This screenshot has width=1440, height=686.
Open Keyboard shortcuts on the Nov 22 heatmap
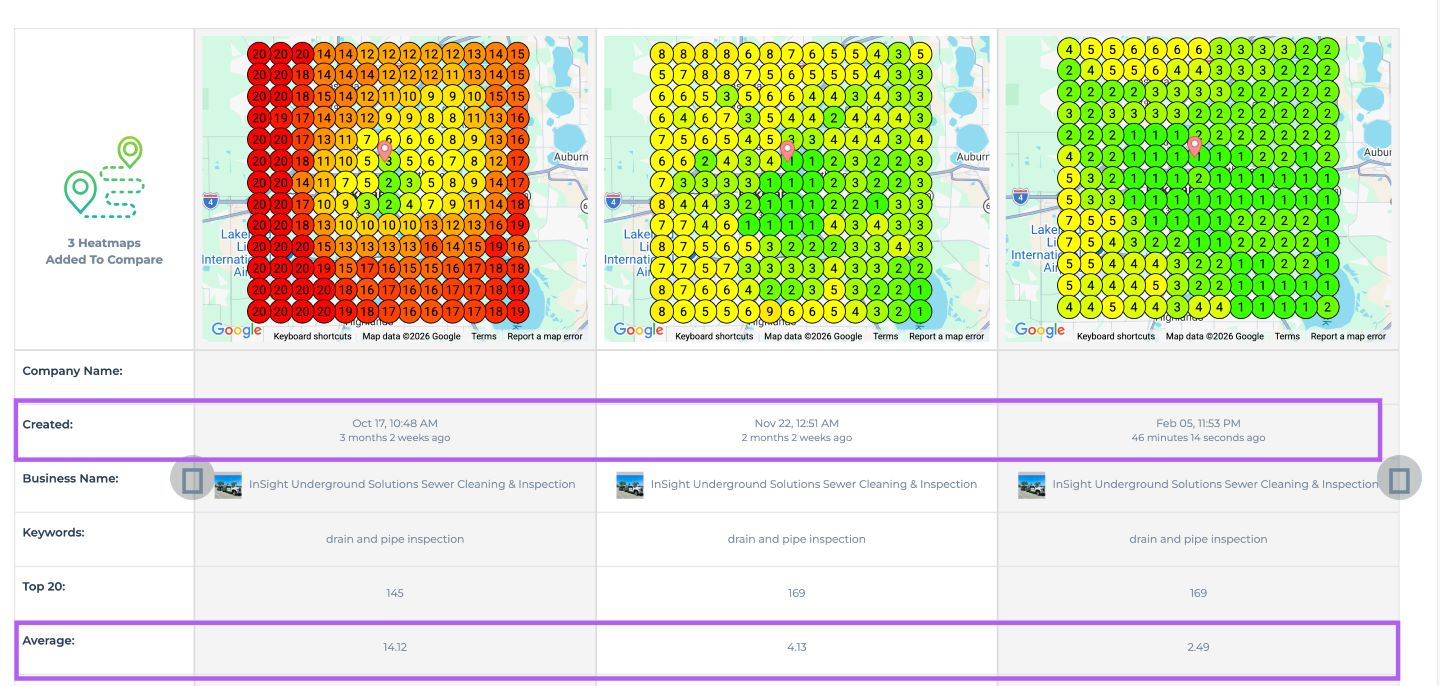pyautogui.click(x=714, y=337)
